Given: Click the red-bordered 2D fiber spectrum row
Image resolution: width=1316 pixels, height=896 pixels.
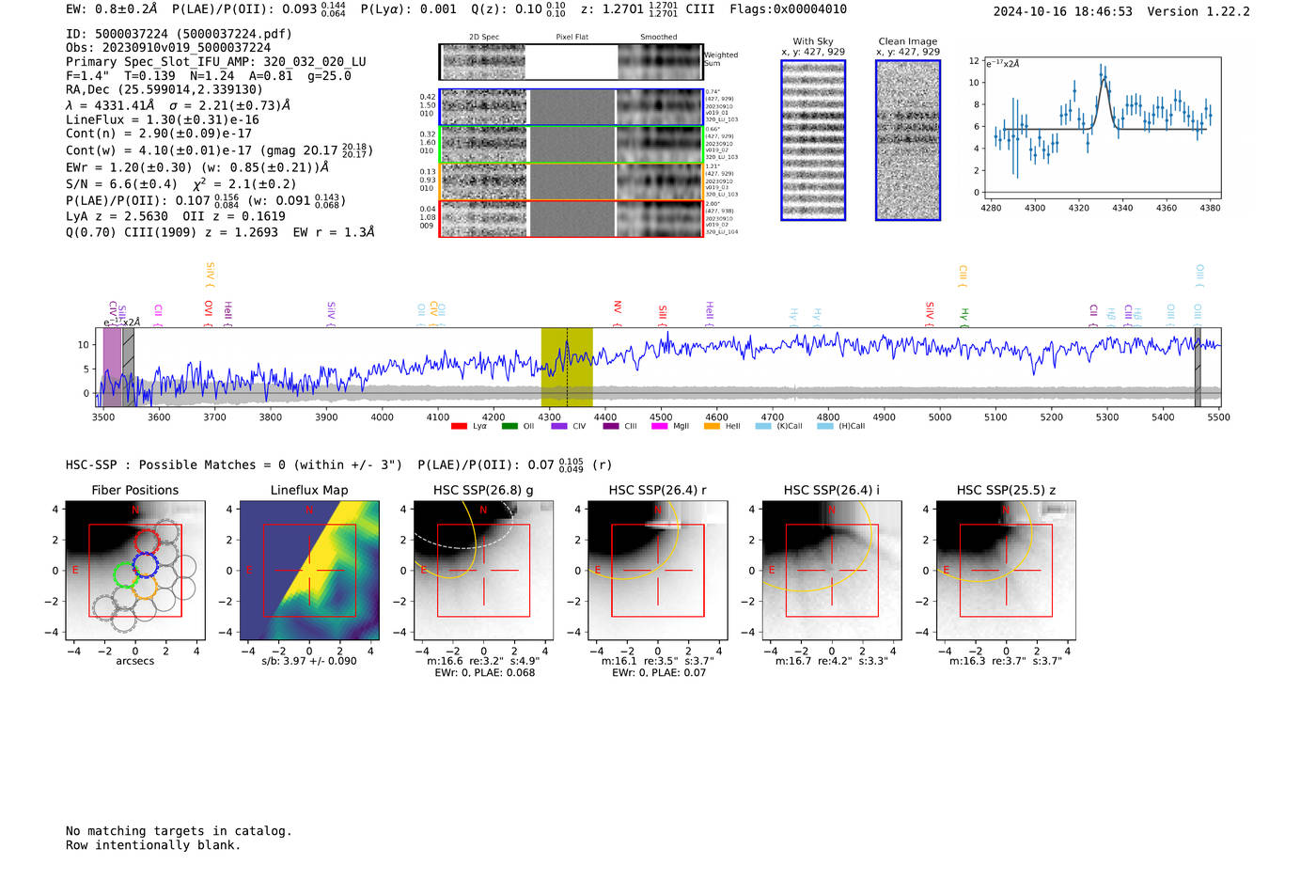Looking at the screenshot, I should (x=571, y=218).
